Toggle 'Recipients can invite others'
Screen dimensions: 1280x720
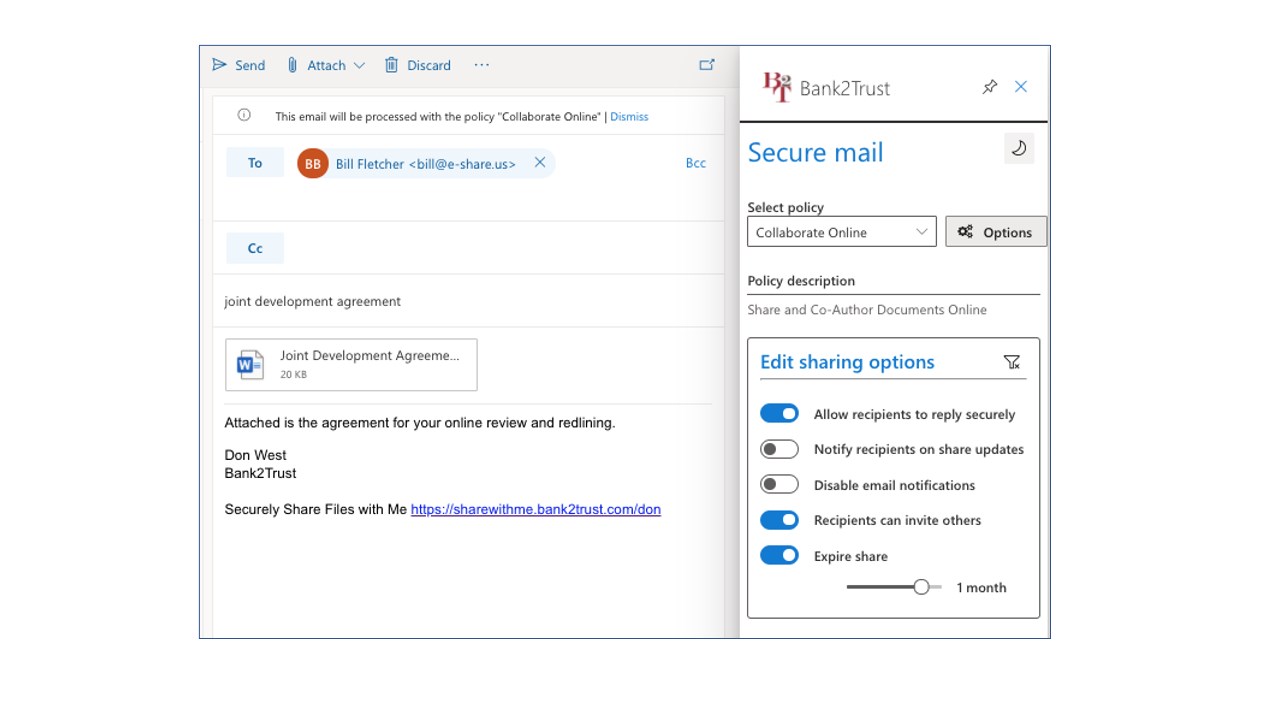click(x=779, y=520)
